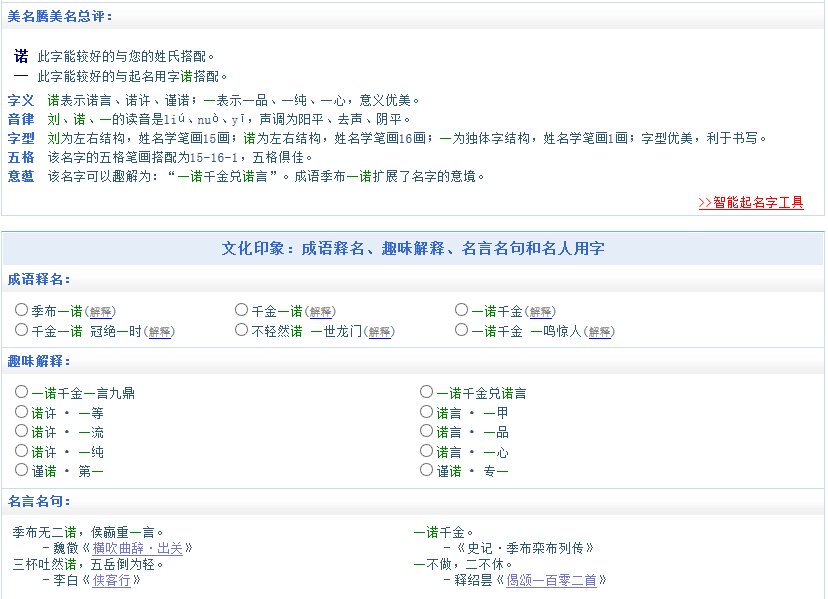Select the 一诺千金 一鸣惊人 option
Image resolution: width=828 pixels, height=599 pixels.
click(461, 329)
